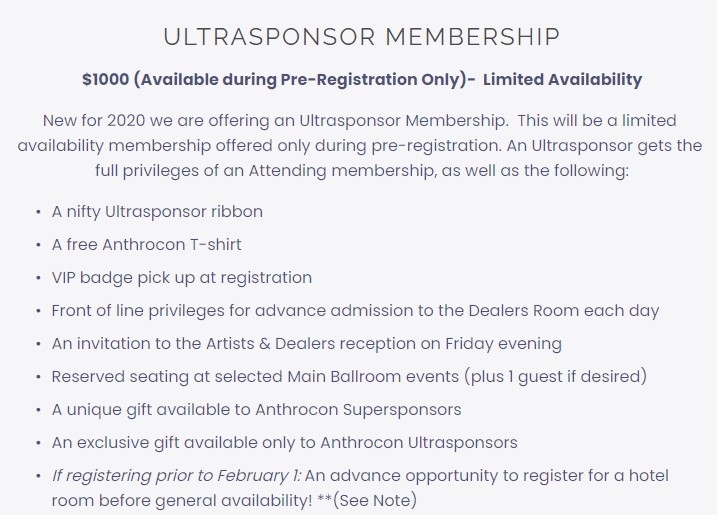Click the VIP badge pick up item
717x515 pixels.
[x=181, y=278]
